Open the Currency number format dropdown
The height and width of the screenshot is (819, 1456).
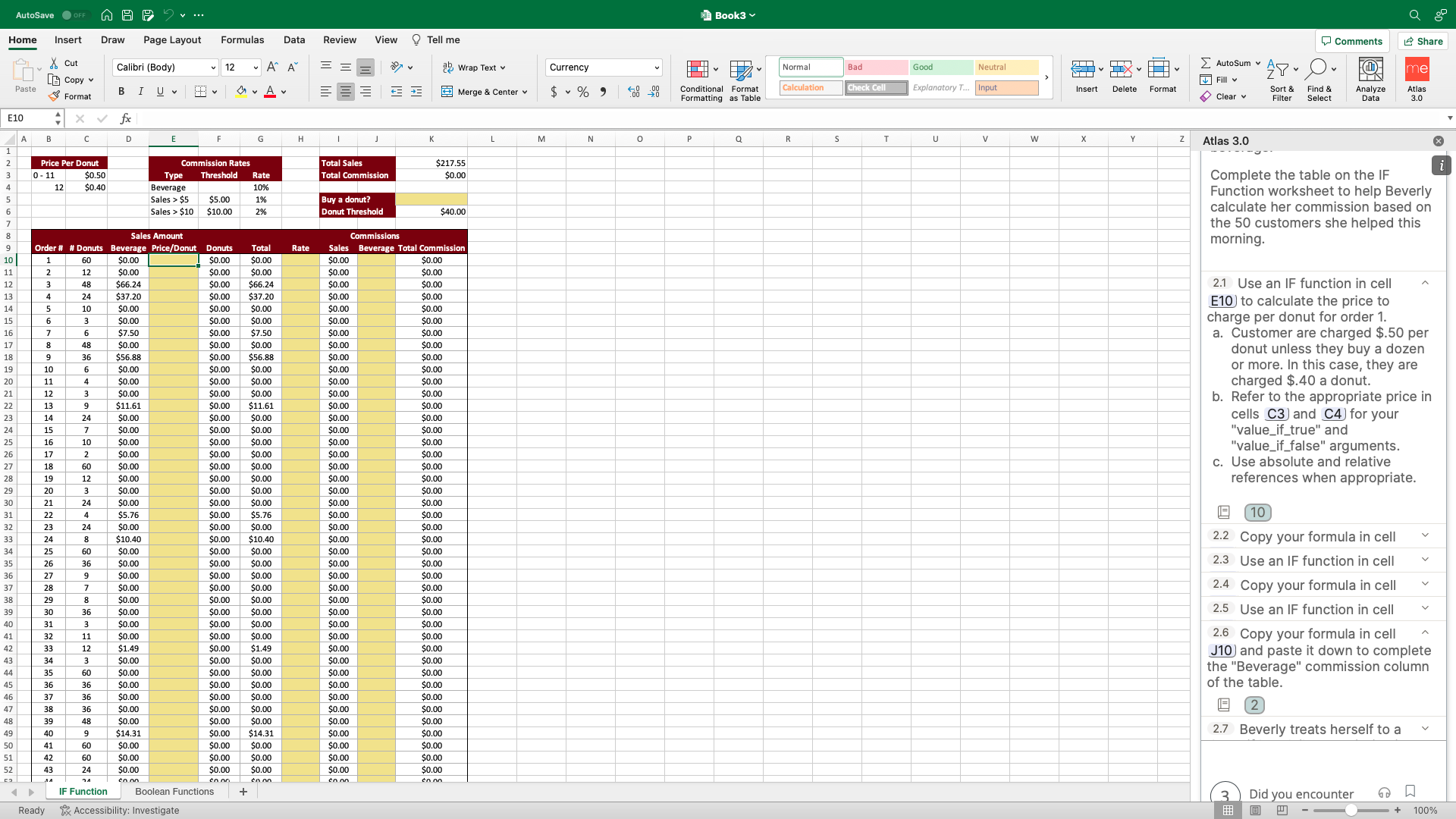coord(657,67)
